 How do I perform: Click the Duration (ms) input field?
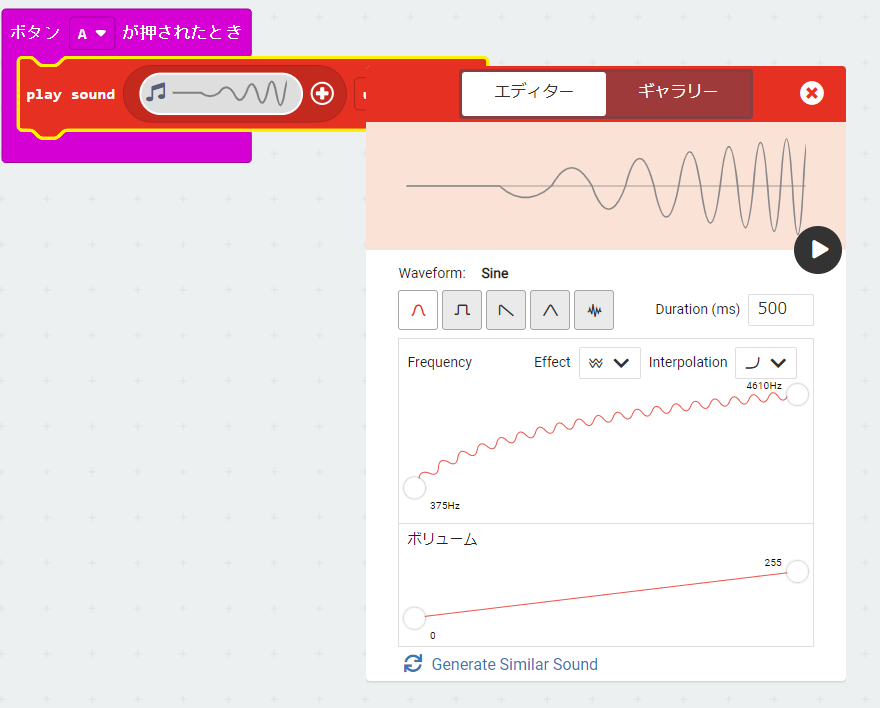click(780, 309)
